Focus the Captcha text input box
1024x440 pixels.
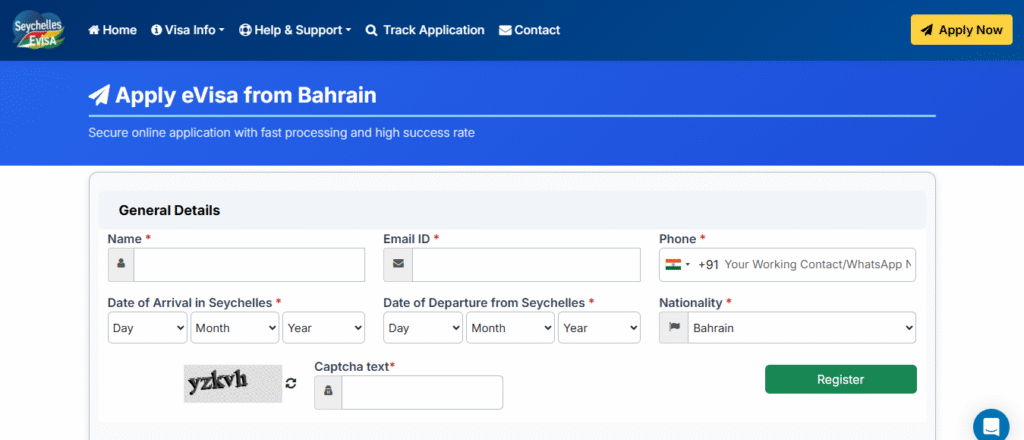point(422,393)
